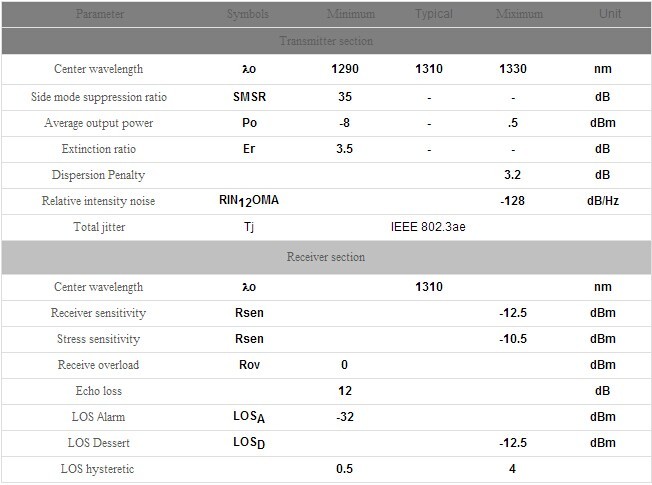Select the Side mode suppression ratio cell
The height and width of the screenshot is (485, 652).
(x=99, y=97)
